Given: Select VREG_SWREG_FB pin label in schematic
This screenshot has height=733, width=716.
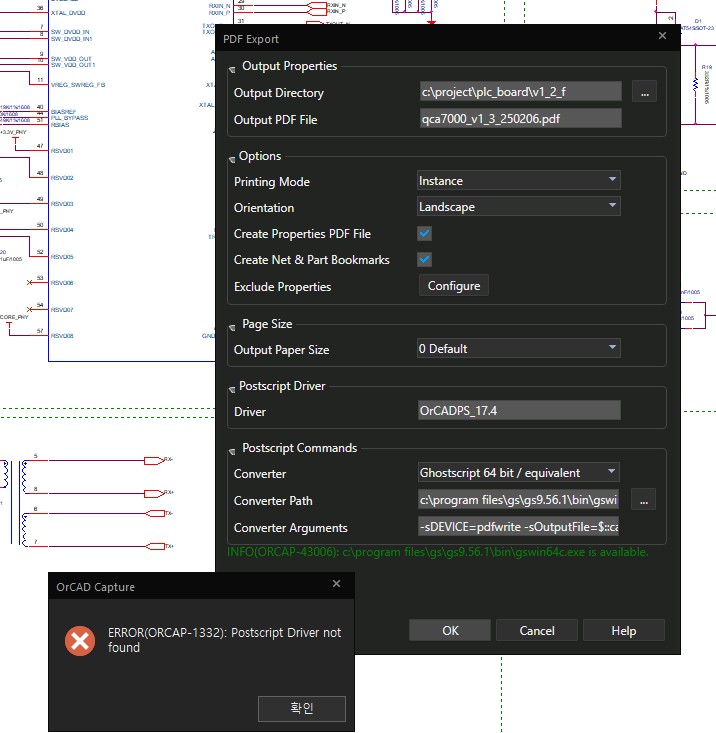Looking at the screenshot, I should click(x=78, y=85).
